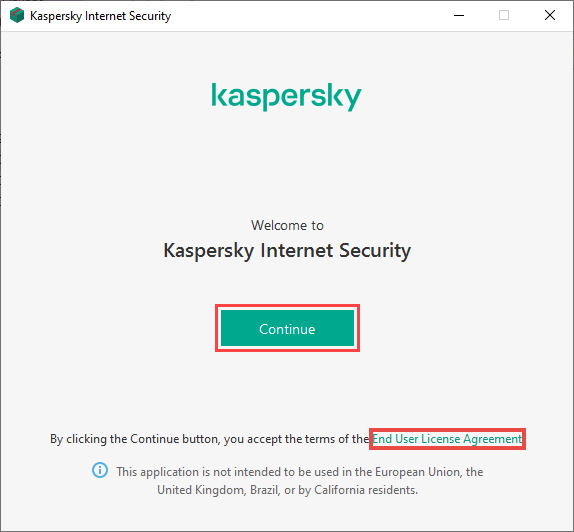Click the bold Kaspersky Internet Security heading

[287, 251]
